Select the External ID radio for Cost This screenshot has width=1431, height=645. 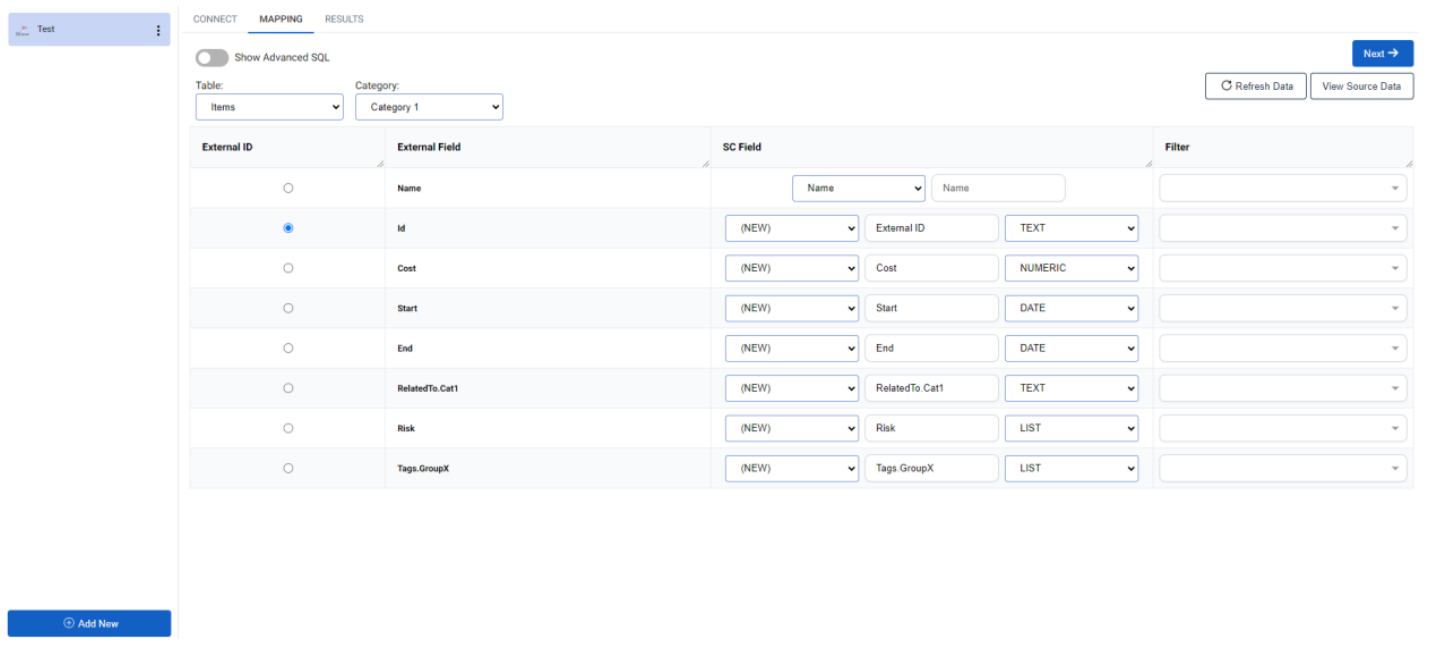point(288,268)
